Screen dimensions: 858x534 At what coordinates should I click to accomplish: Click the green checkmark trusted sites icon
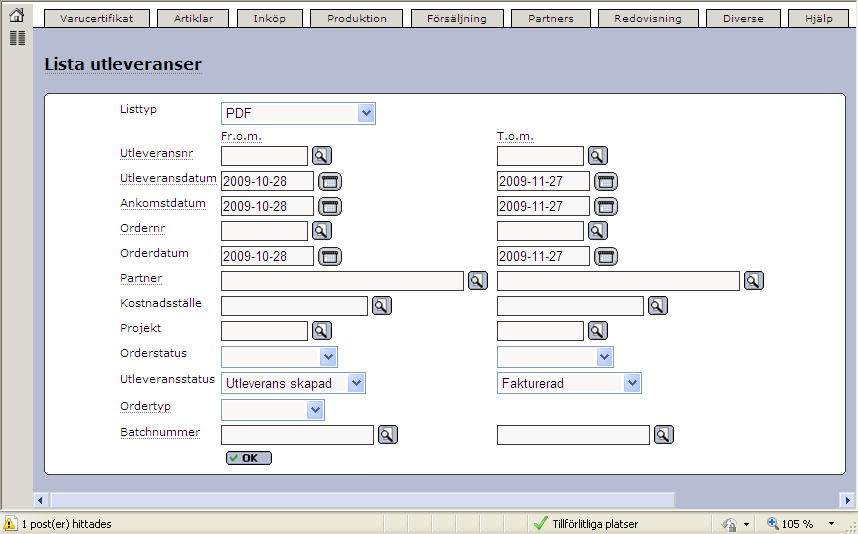[541, 524]
